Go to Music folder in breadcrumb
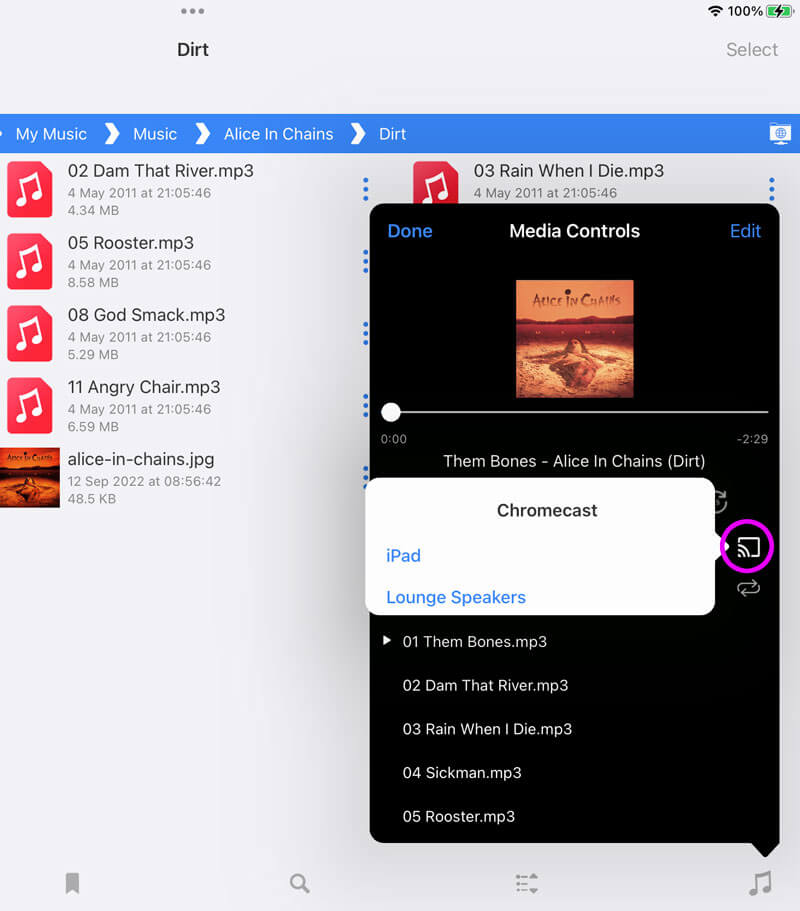800x911 pixels. 155,134
